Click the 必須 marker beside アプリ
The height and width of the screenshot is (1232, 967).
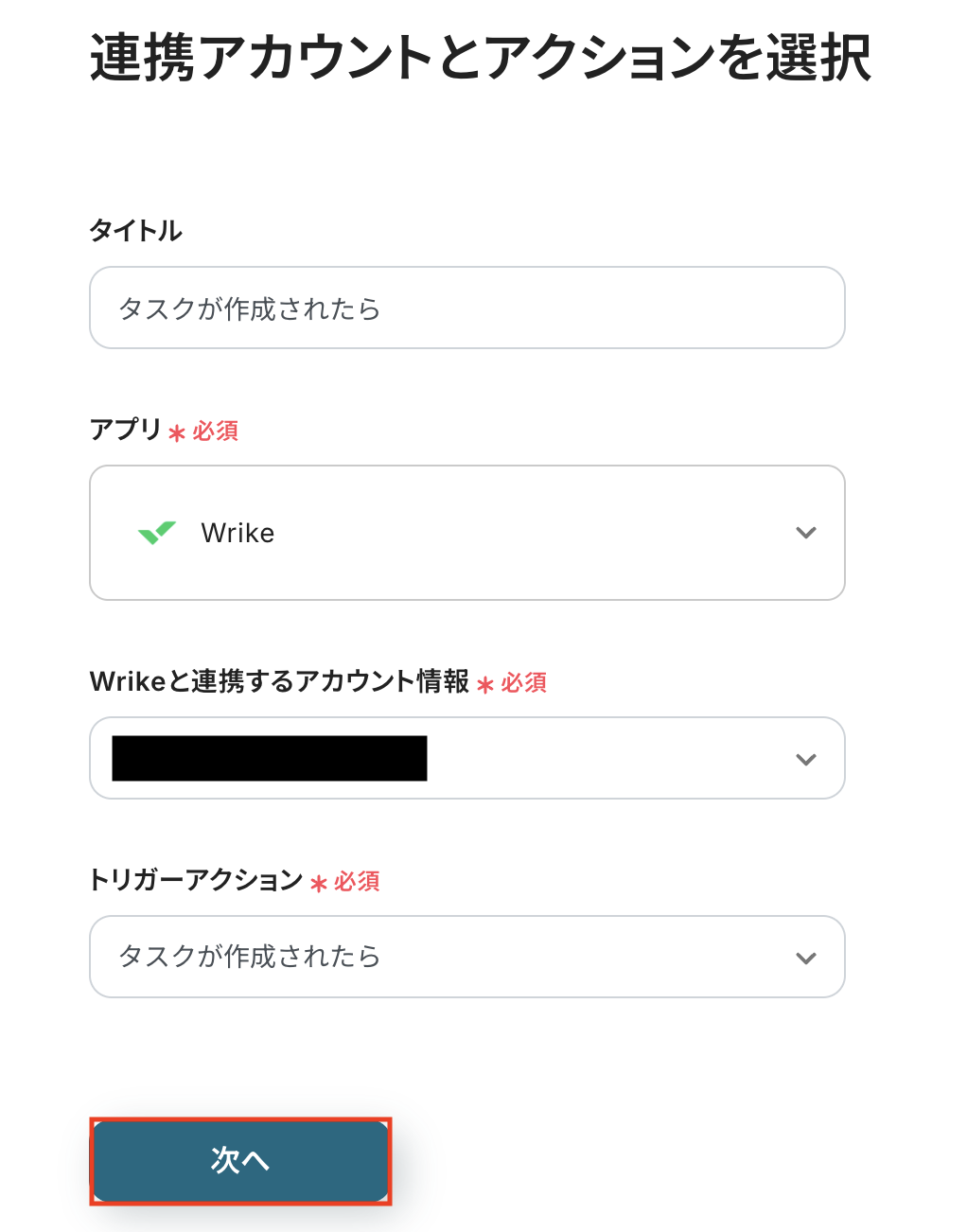pyautogui.click(x=216, y=431)
